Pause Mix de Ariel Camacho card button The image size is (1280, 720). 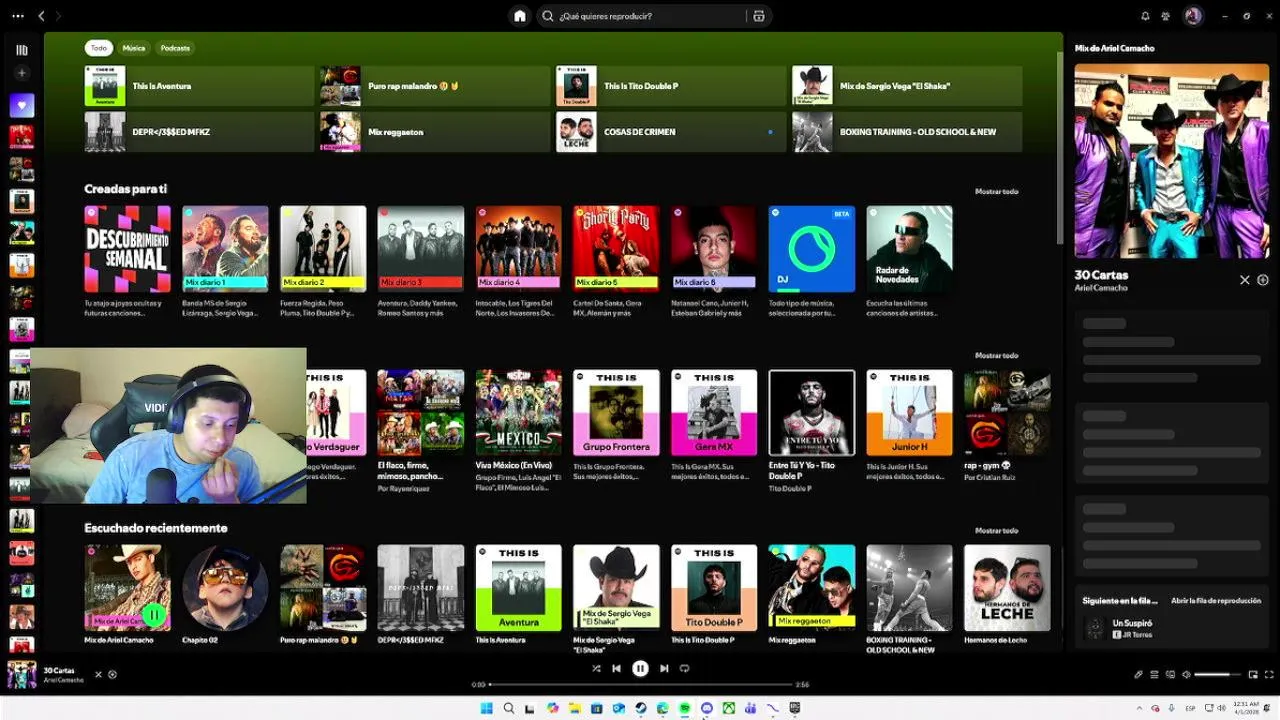153,614
